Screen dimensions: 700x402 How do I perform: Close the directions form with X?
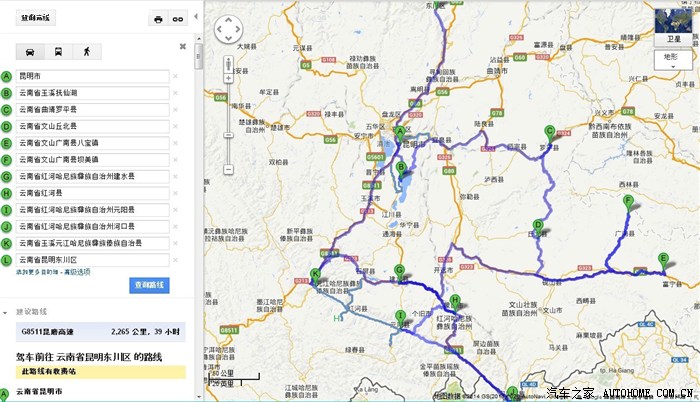point(182,46)
